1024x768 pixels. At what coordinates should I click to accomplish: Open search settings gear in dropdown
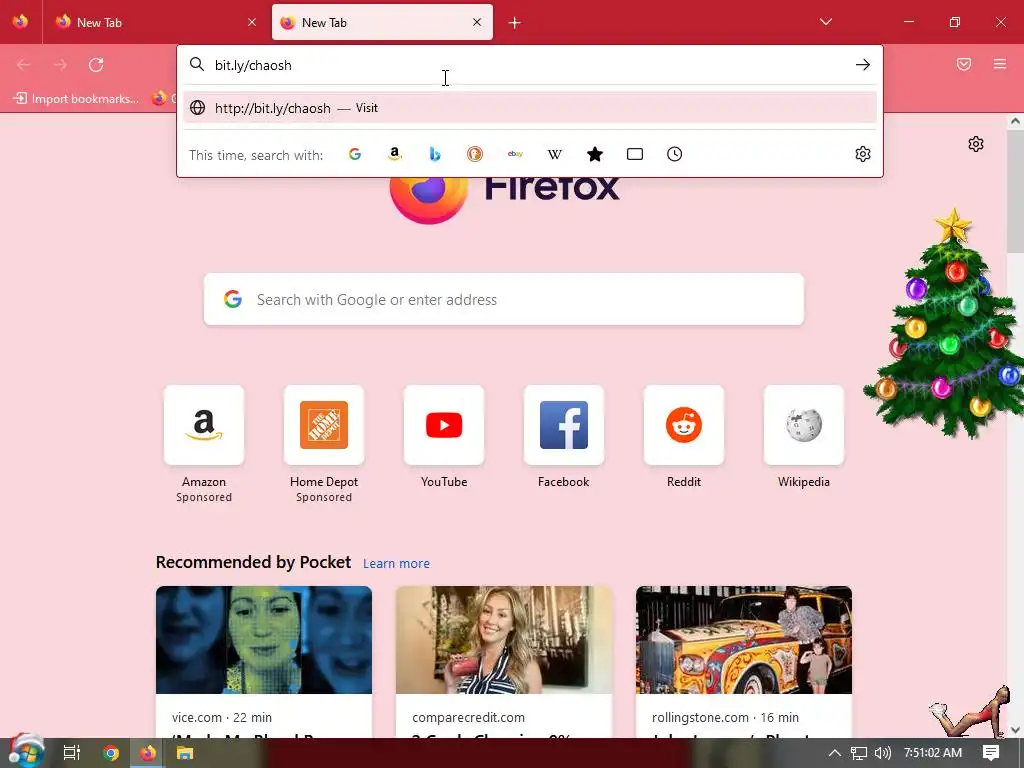(x=863, y=154)
